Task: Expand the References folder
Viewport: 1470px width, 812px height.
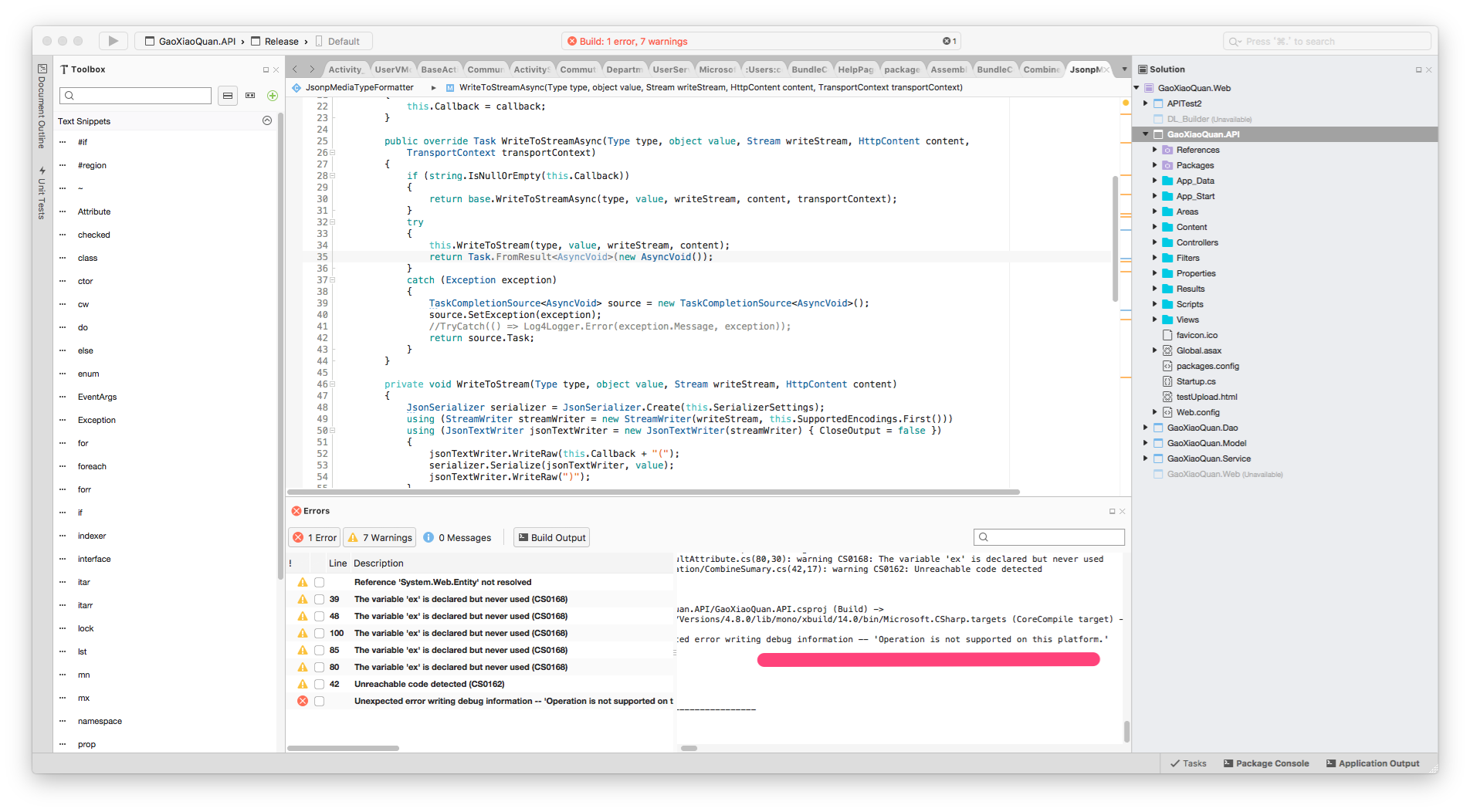Action: 1155,150
